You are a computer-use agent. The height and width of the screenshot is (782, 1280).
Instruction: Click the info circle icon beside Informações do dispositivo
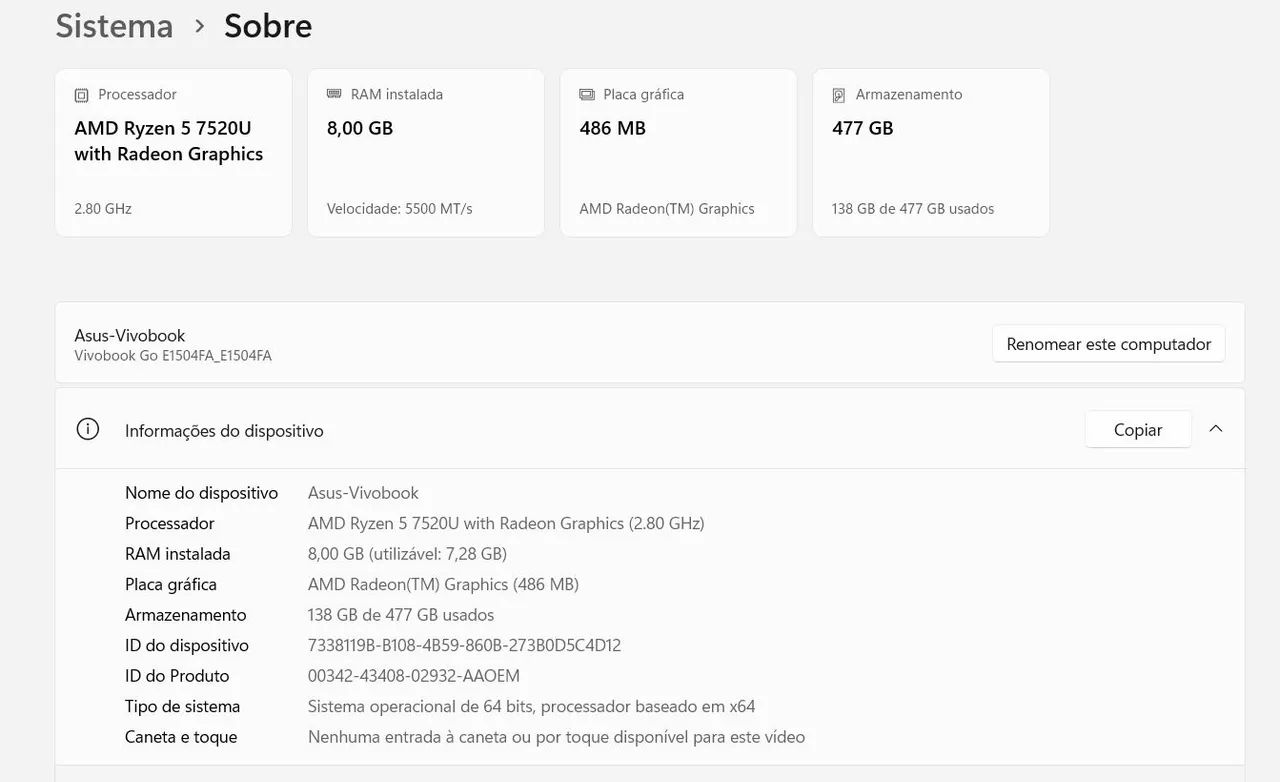click(88, 429)
